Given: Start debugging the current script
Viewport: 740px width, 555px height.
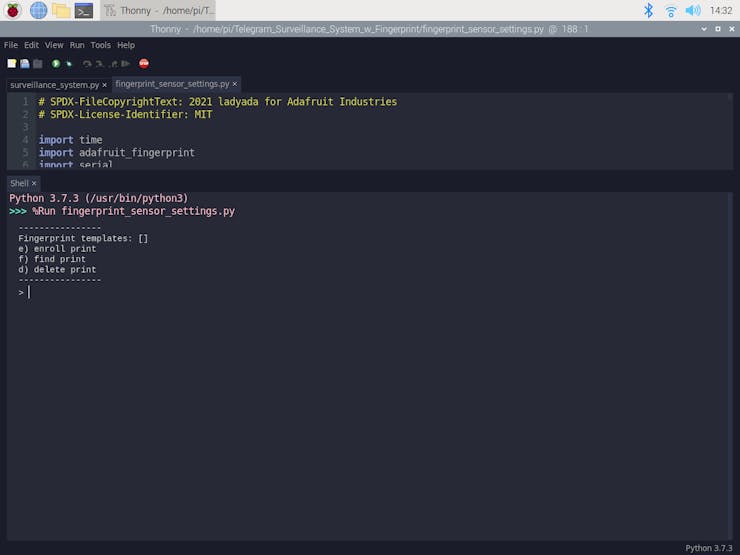Looking at the screenshot, I should 69,63.
